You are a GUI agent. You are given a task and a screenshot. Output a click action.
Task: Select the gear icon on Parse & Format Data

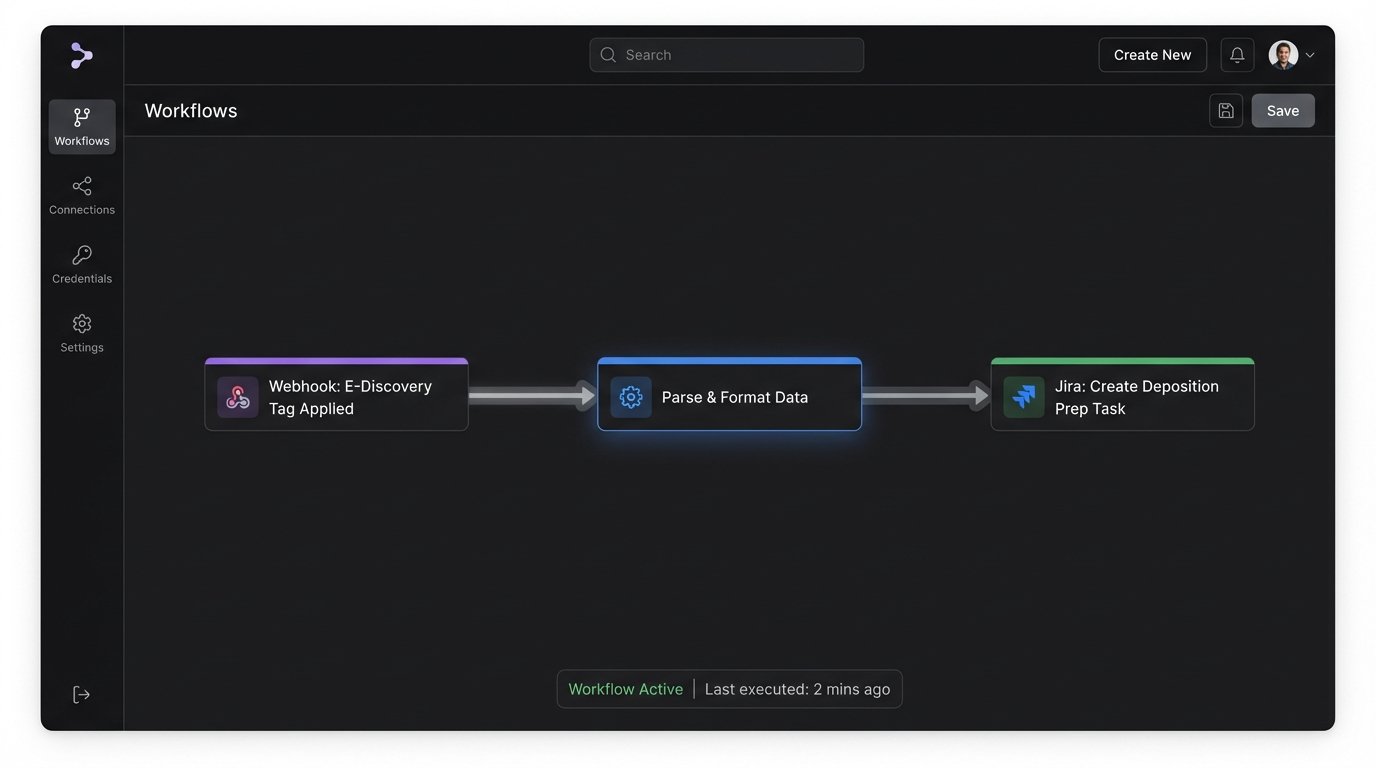pyautogui.click(x=630, y=396)
